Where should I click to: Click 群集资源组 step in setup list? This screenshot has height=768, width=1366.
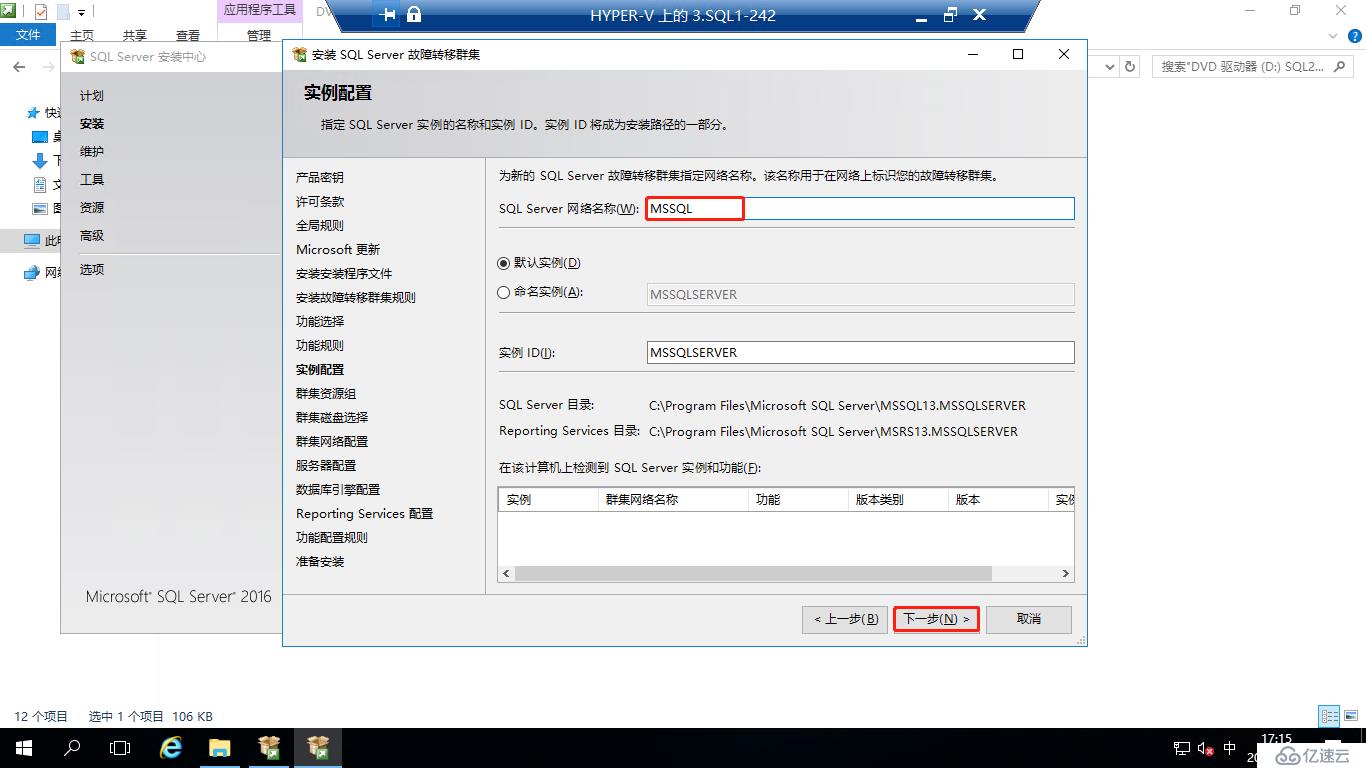pyautogui.click(x=326, y=394)
